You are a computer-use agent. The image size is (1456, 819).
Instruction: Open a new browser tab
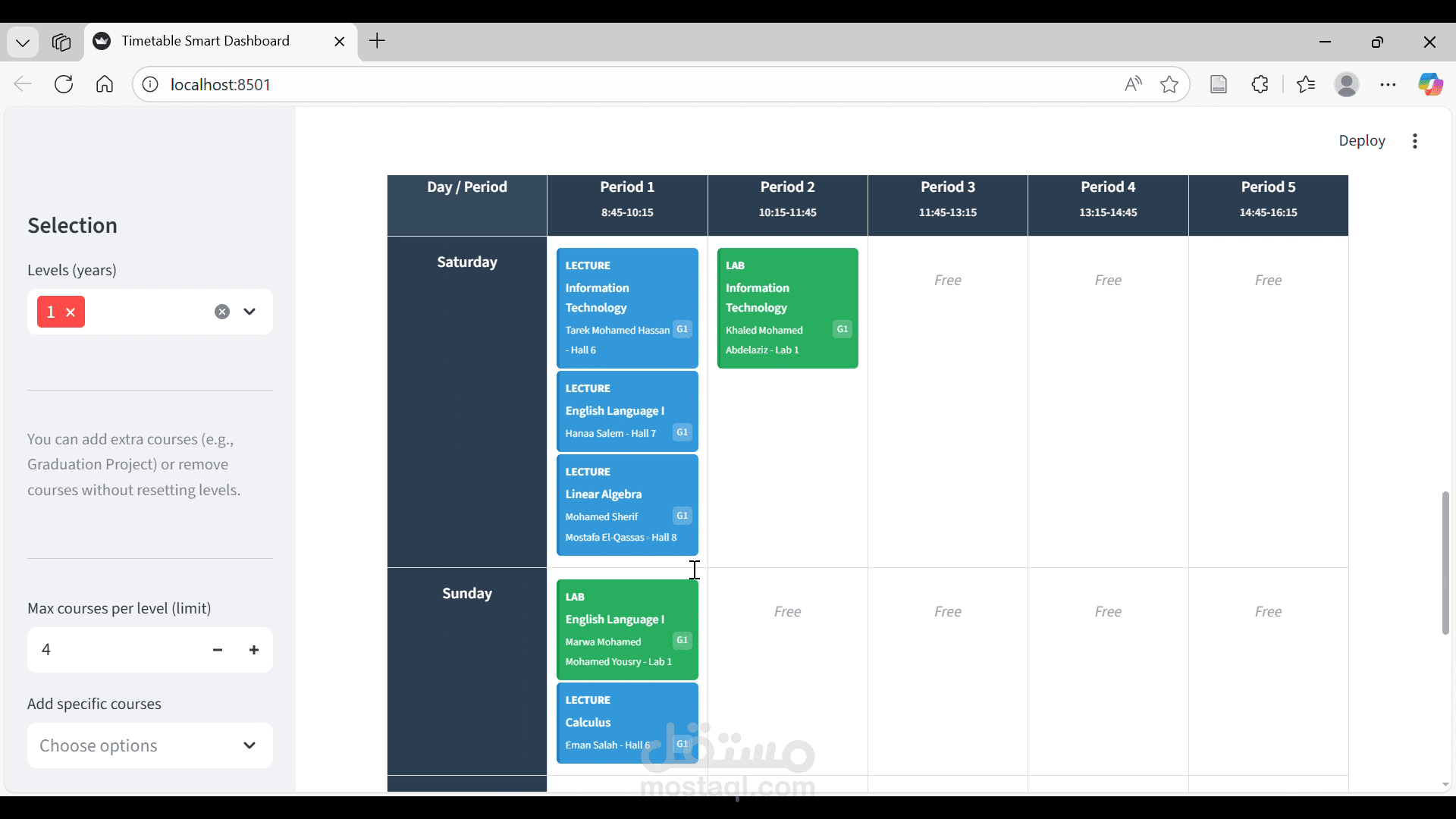[x=377, y=41]
